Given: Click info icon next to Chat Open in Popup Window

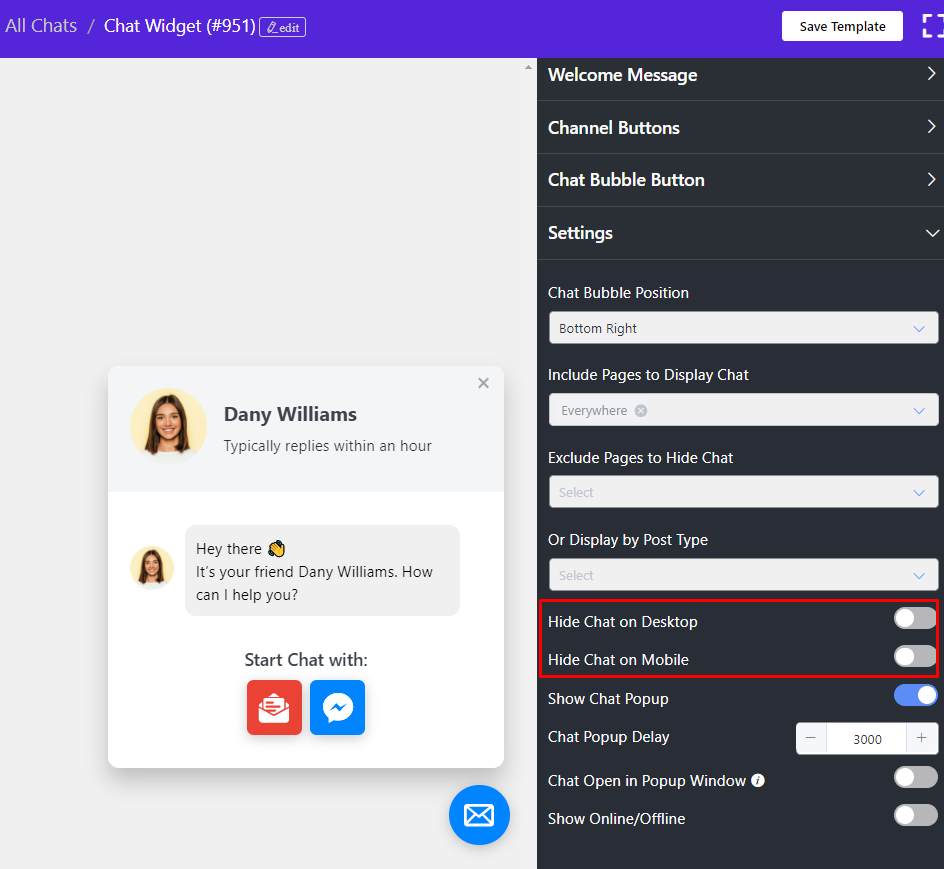Looking at the screenshot, I should (x=758, y=780).
